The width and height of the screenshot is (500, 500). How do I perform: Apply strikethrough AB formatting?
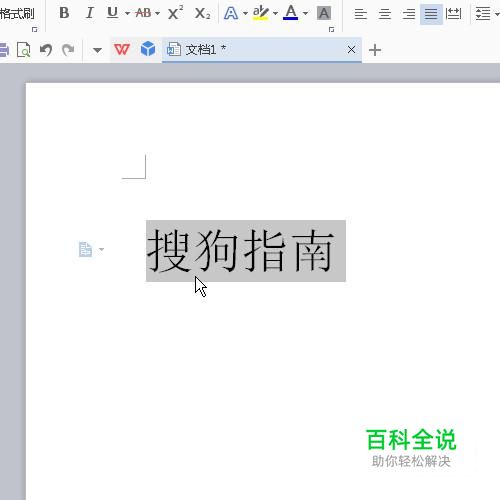[143, 13]
